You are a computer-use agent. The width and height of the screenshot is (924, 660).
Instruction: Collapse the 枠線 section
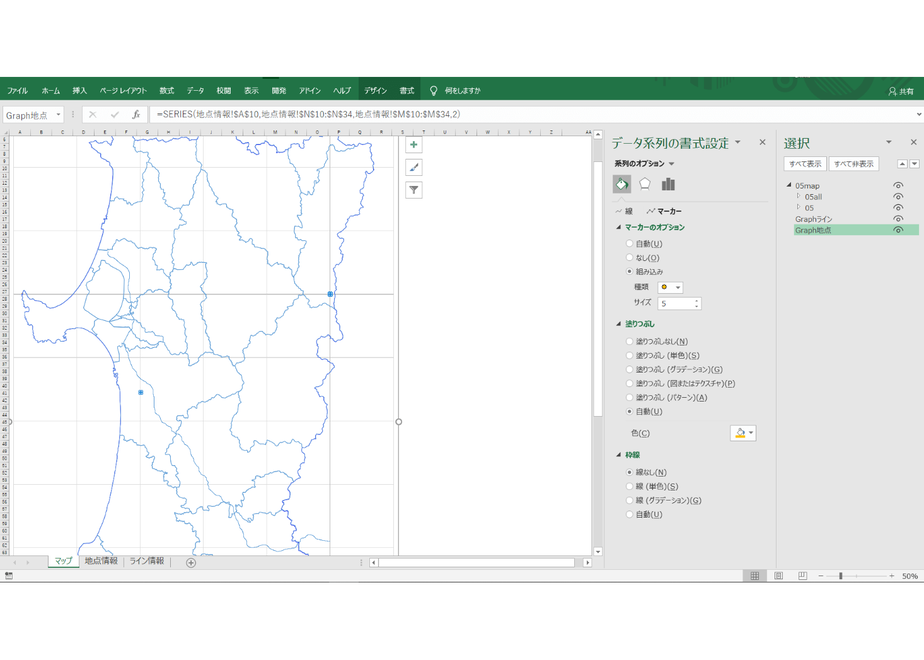pos(618,455)
